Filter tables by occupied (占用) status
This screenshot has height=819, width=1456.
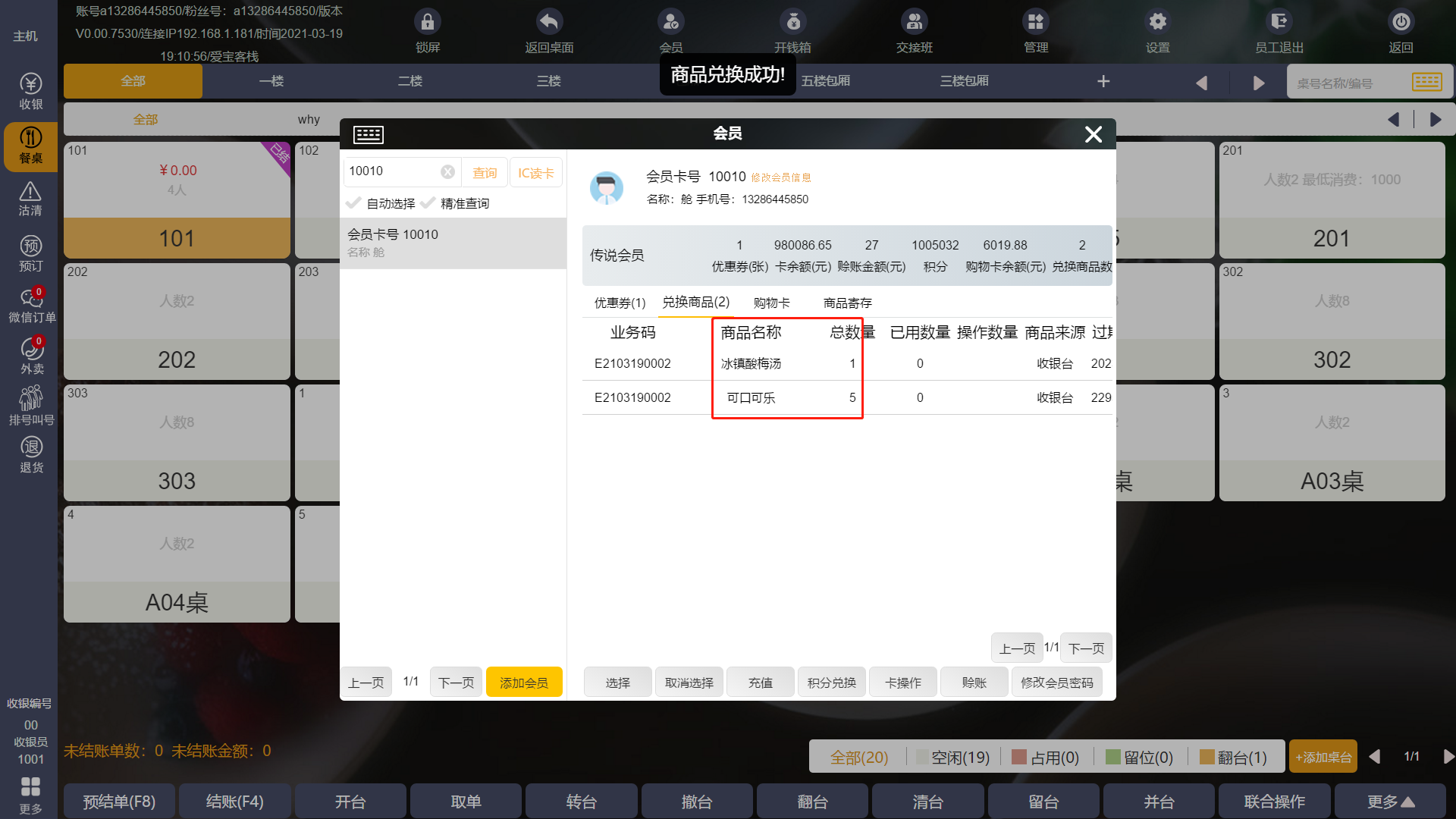tap(1046, 757)
